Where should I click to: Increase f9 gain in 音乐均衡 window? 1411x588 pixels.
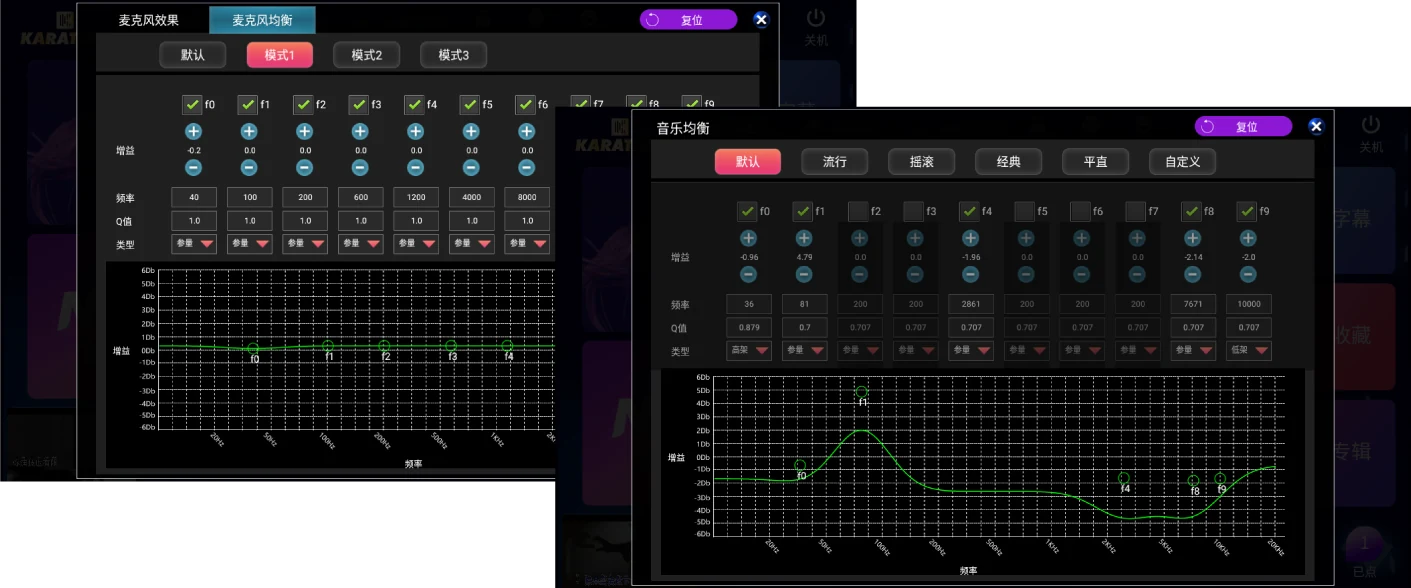(x=1248, y=238)
